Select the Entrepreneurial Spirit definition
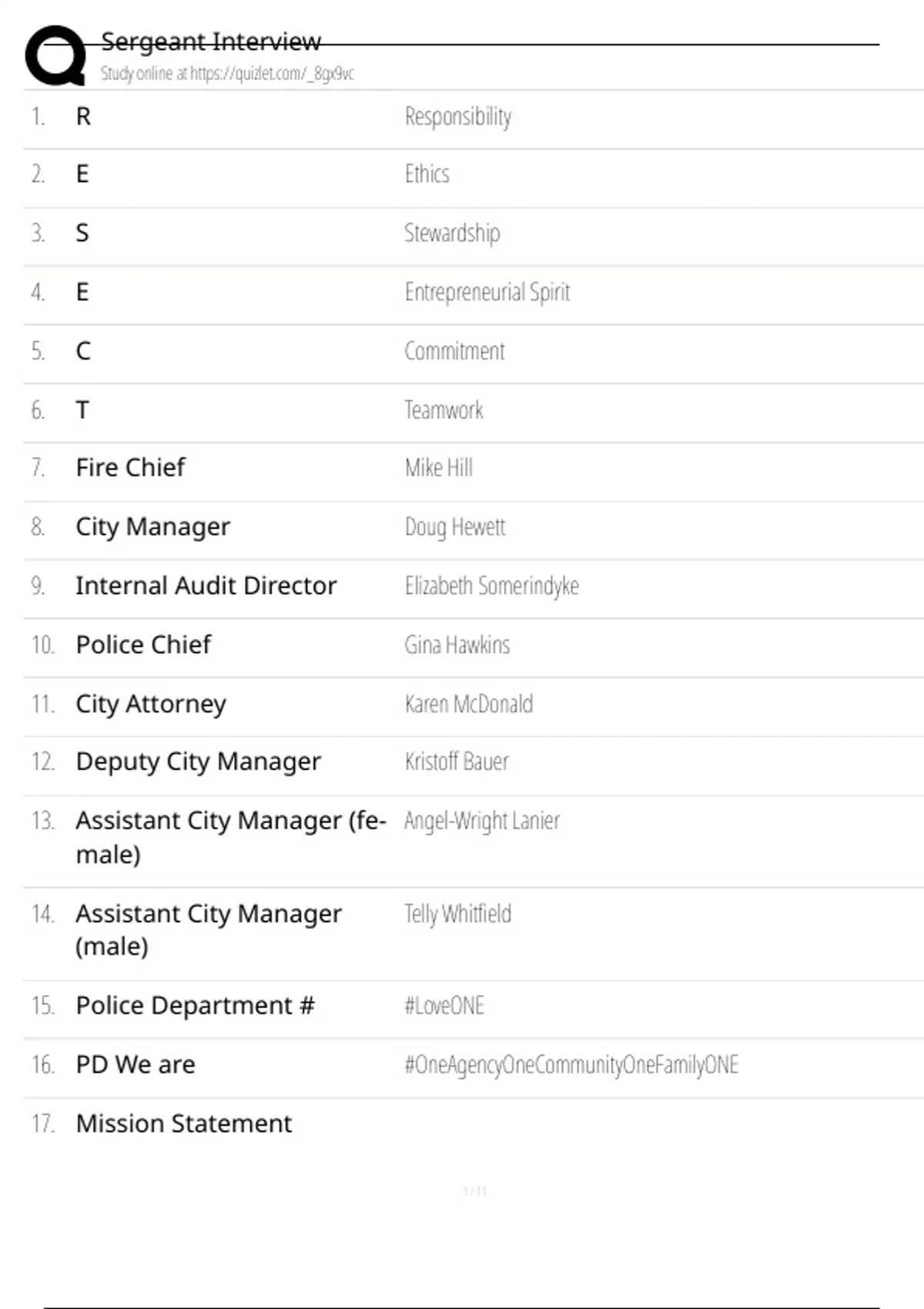This screenshot has height=1309, width=924. pos(487,292)
